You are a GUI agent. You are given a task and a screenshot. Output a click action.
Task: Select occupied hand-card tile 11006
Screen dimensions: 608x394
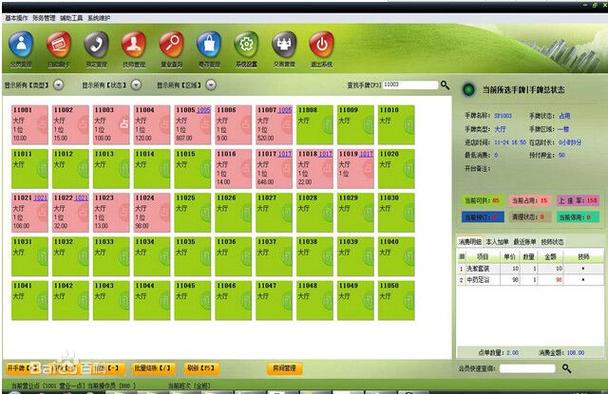pos(233,125)
